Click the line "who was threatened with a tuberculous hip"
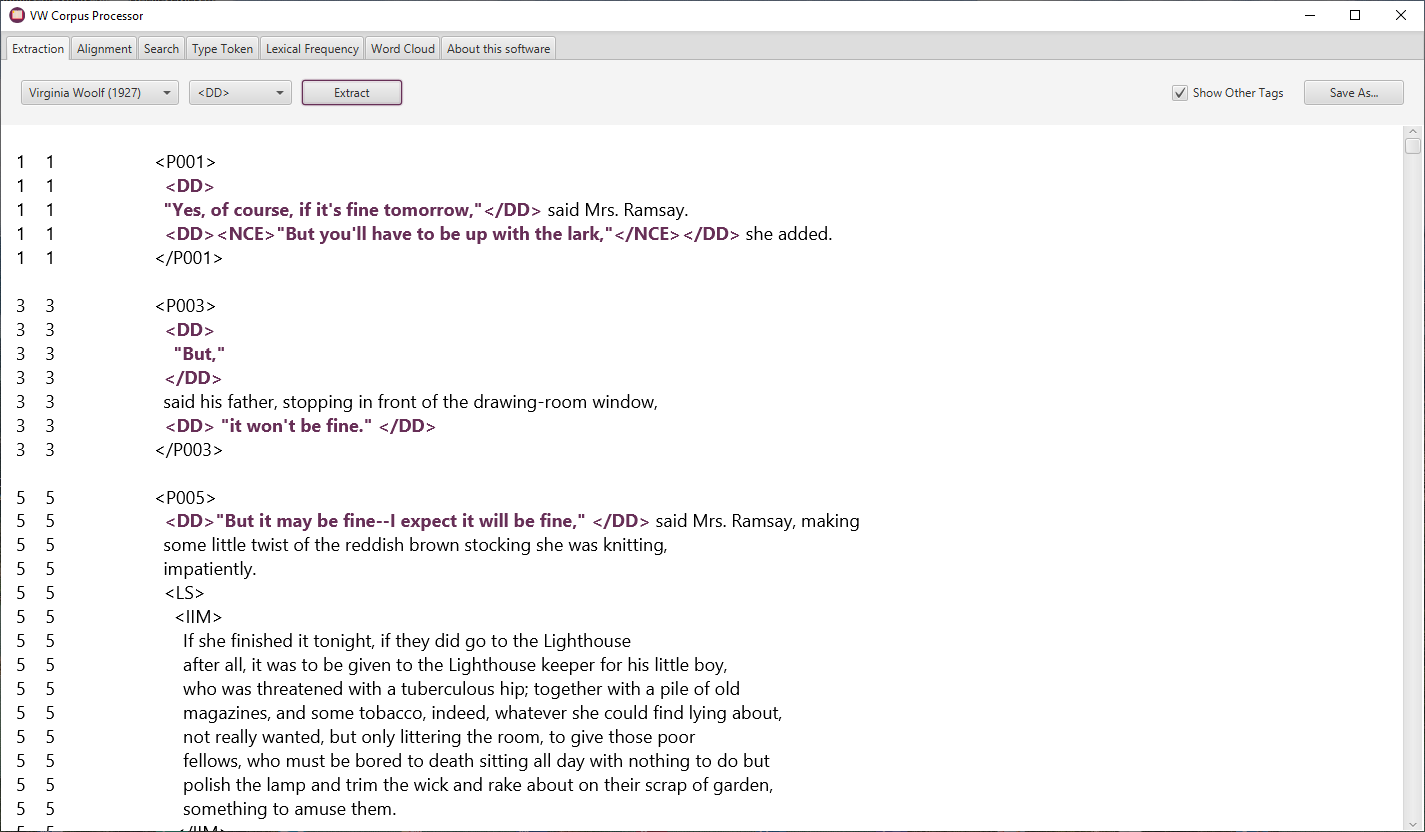The image size is (1425, 832). click(x=461, y=690)
